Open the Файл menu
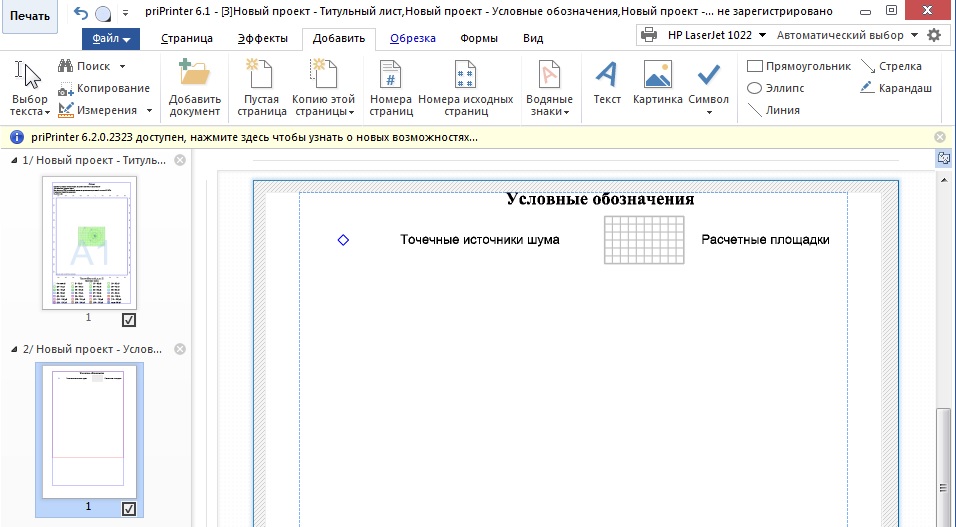 click(110, 39)
